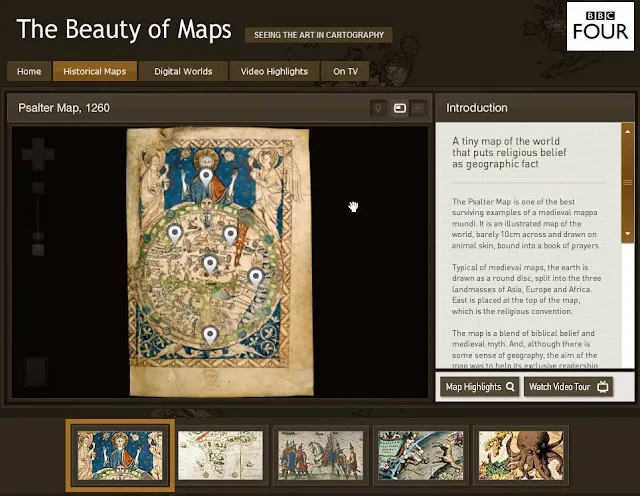This screenshot has height=496, width=640.
Task: Click the pin at the bottom of the disc
Action: pos(209,336)
